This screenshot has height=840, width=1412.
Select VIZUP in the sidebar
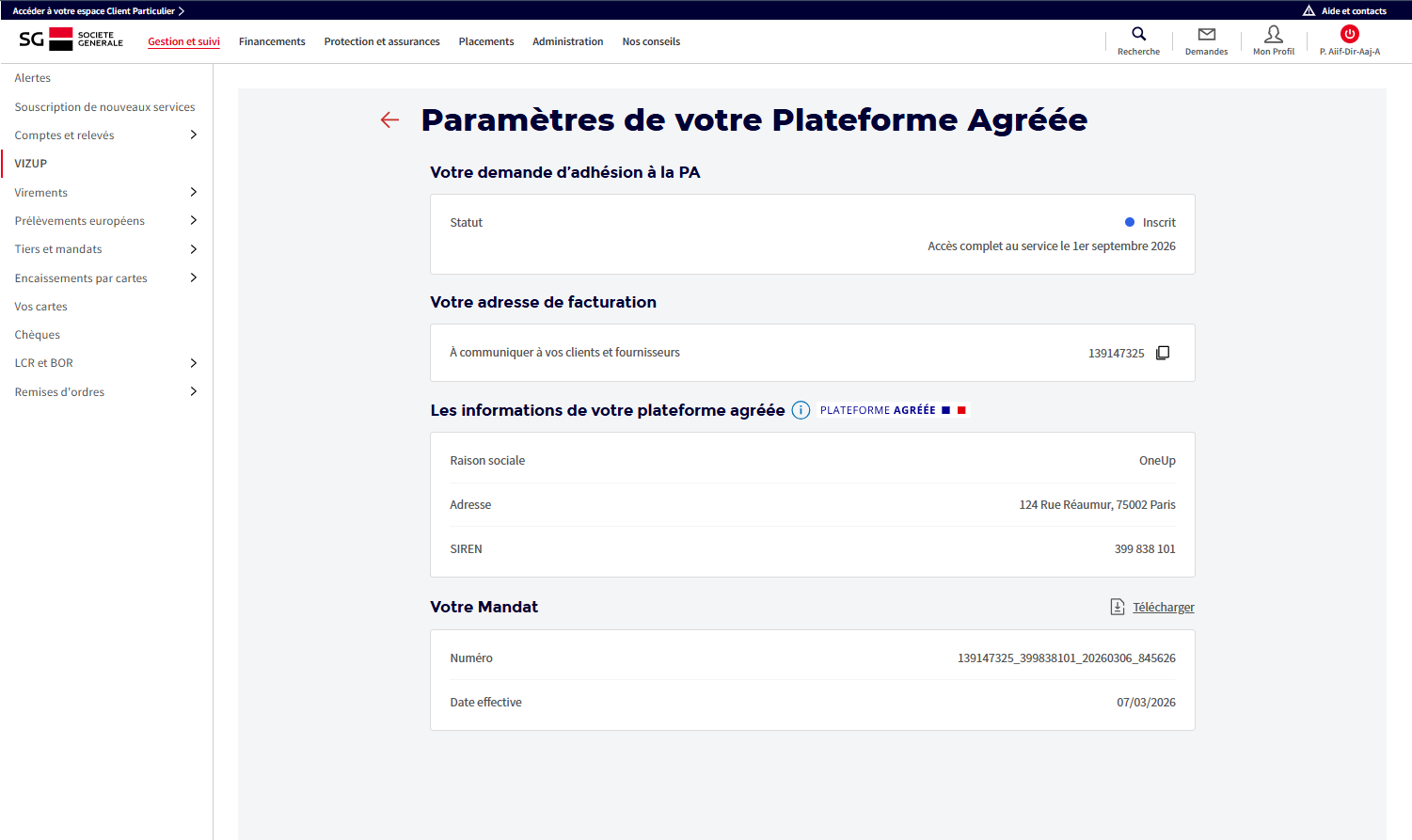[31, 164]
